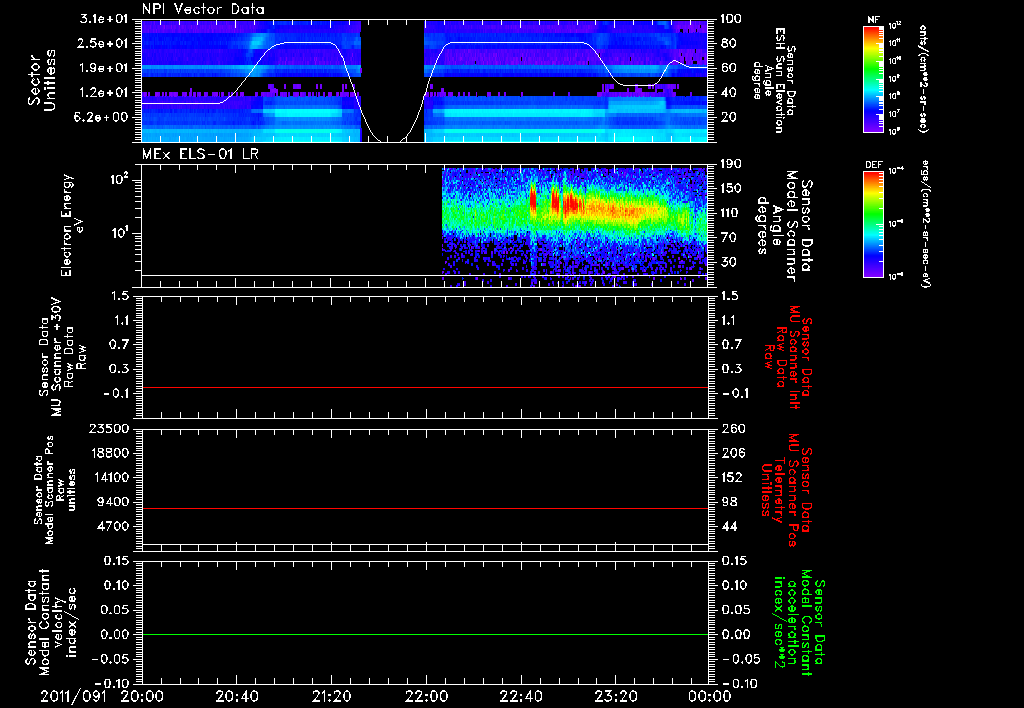This screenshot has height=708, width=1024.
Task: Click the '190' scanner angle tick label
Action: (731, 164)
